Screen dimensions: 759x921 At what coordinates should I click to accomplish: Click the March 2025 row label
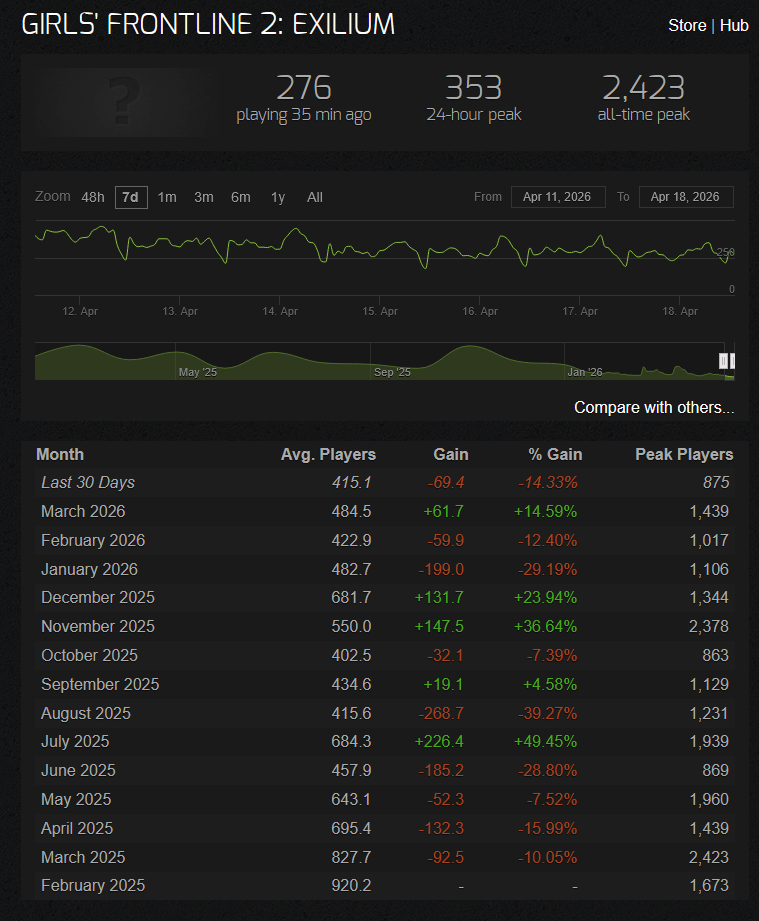coord(83,858)
